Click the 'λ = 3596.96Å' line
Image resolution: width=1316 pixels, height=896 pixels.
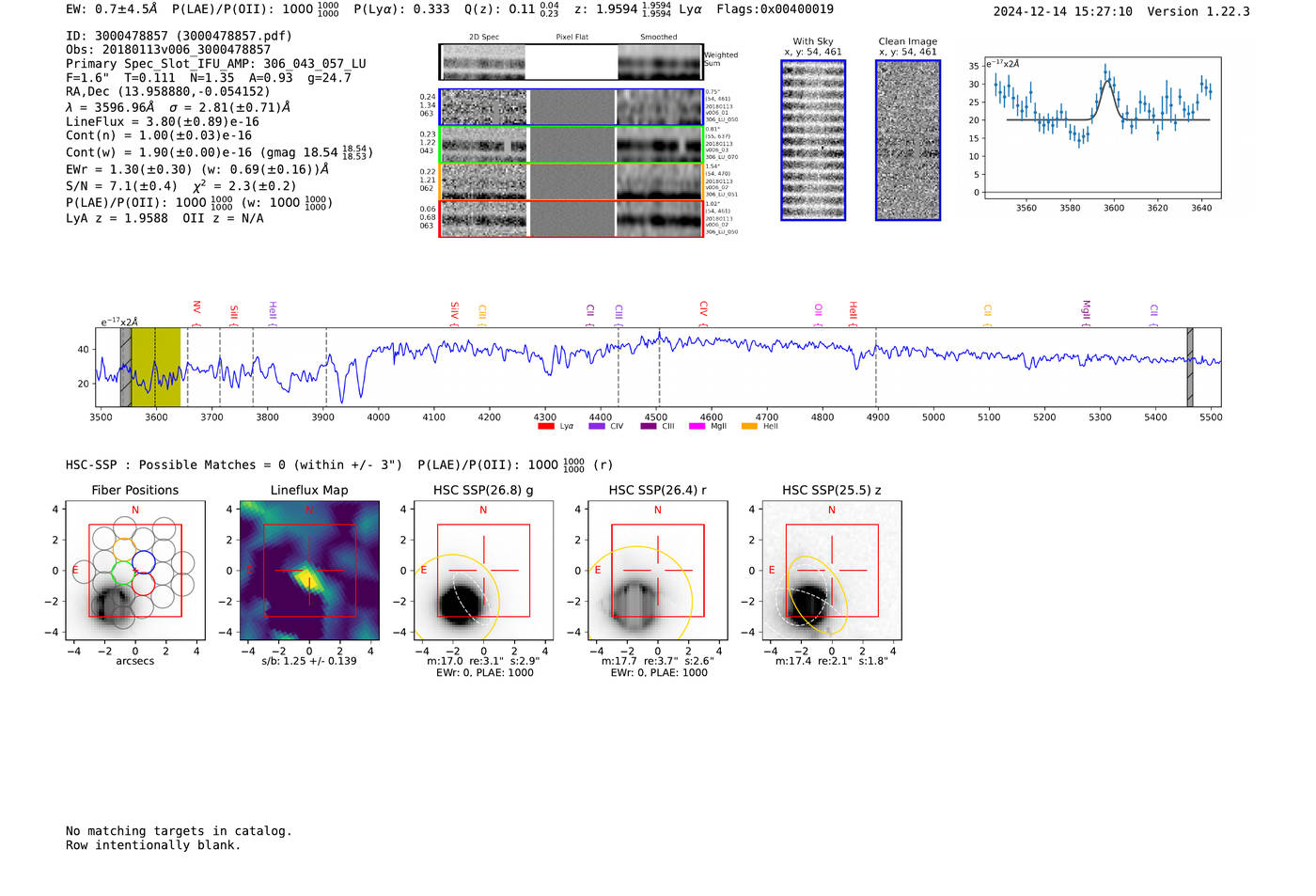coord(179,107)
